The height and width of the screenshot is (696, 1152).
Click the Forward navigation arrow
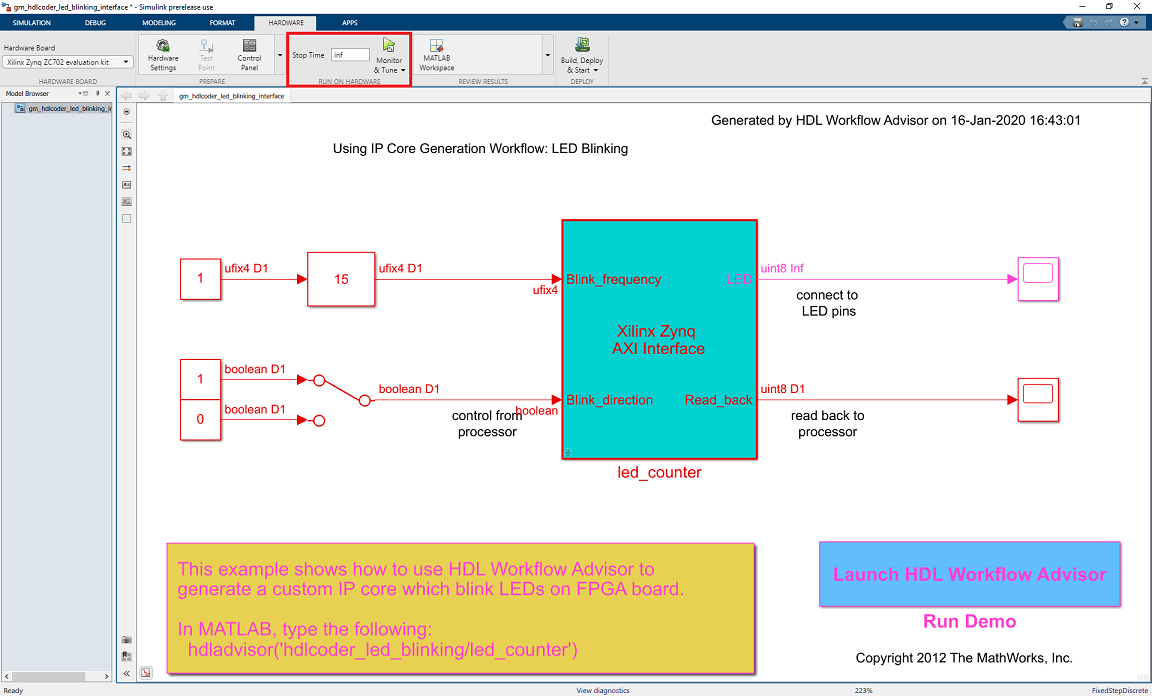pyautogui.click(x=144, y=96)
